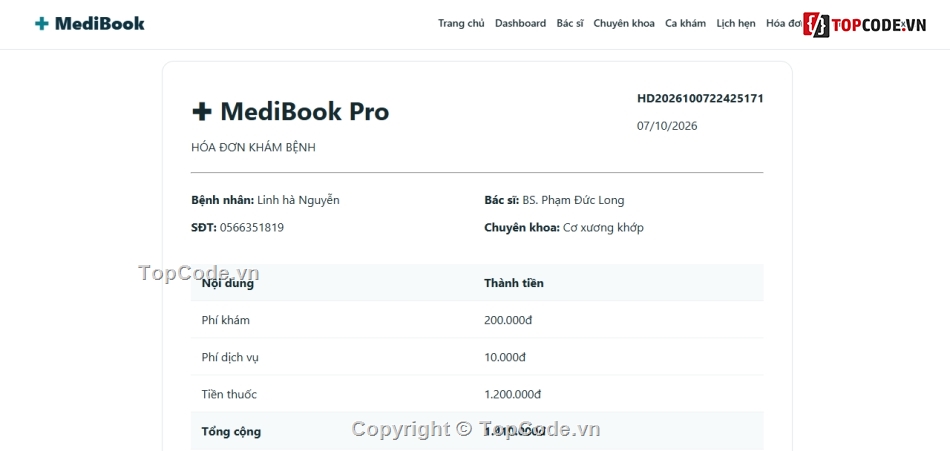
Task: Select invoice number HD2026100722425171
Action: coord(700,98)
